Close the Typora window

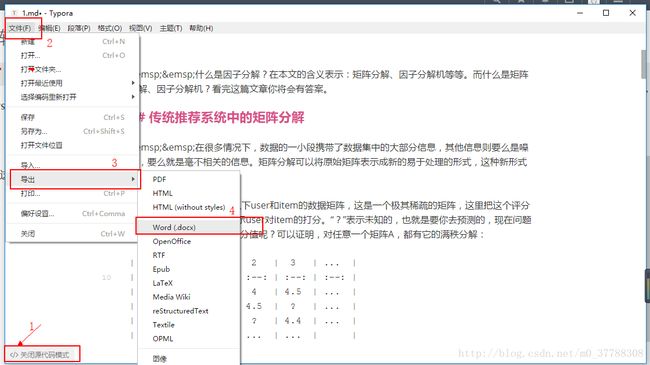pos(632,13)
